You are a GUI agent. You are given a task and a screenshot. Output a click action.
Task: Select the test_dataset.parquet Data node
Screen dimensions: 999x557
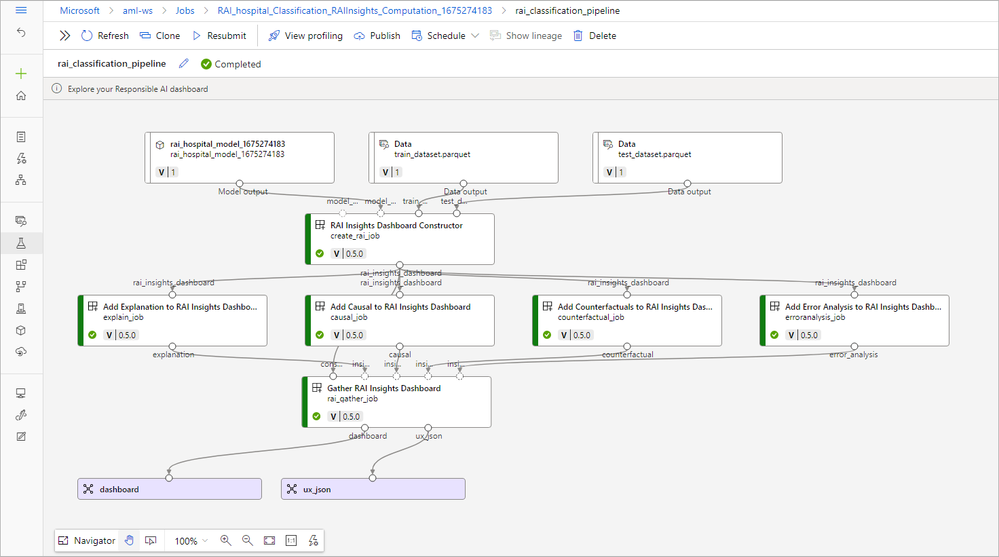687,157
